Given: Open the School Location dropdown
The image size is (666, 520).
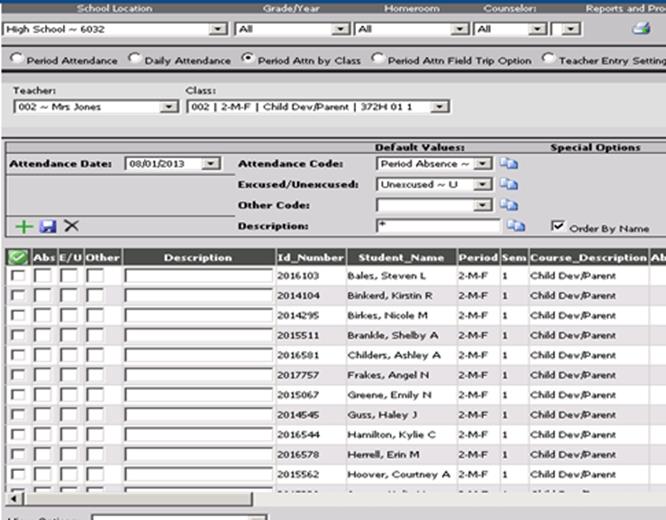Looking at the screenshot, I should click(x=218, y=29).
